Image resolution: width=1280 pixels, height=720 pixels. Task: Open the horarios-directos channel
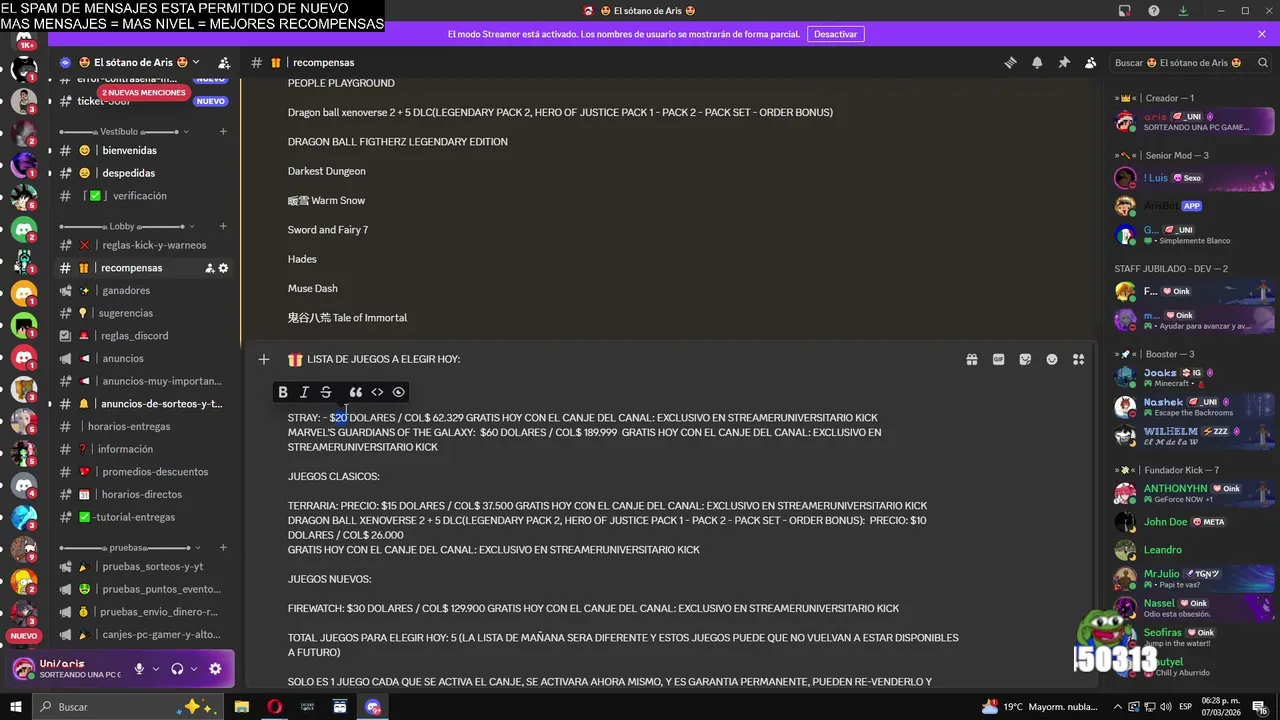(143, 494)
